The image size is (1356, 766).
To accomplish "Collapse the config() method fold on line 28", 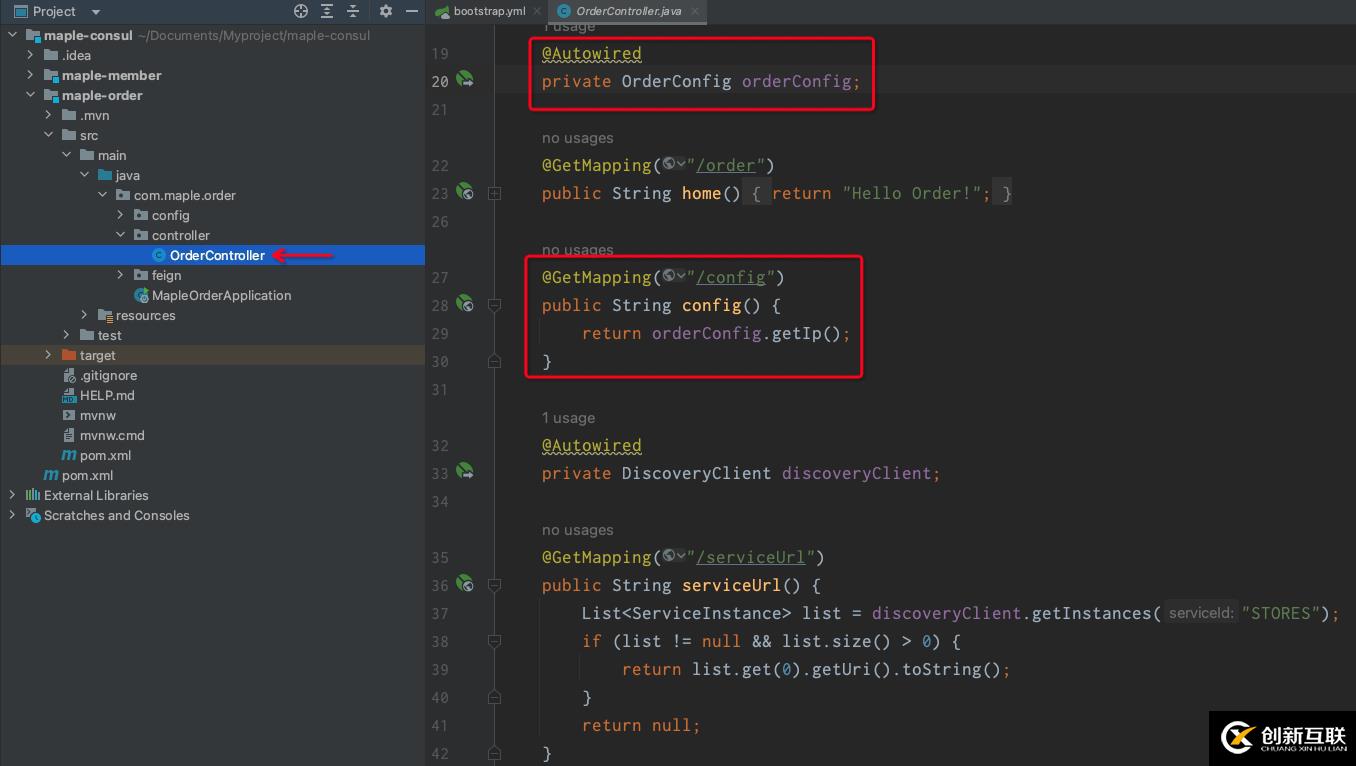I will 494,305.
